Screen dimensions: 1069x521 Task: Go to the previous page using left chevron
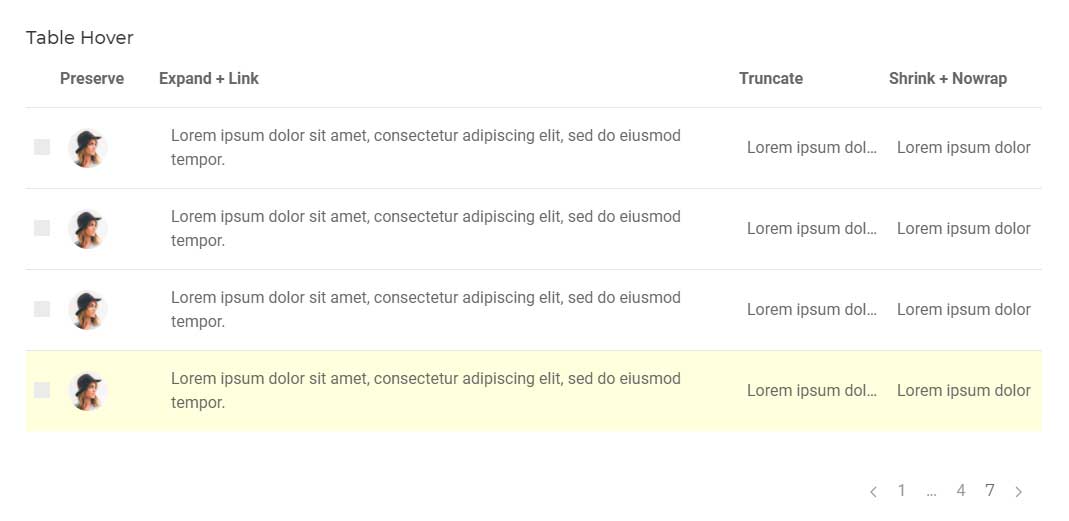pyautogui.click(x=873, y=492)
